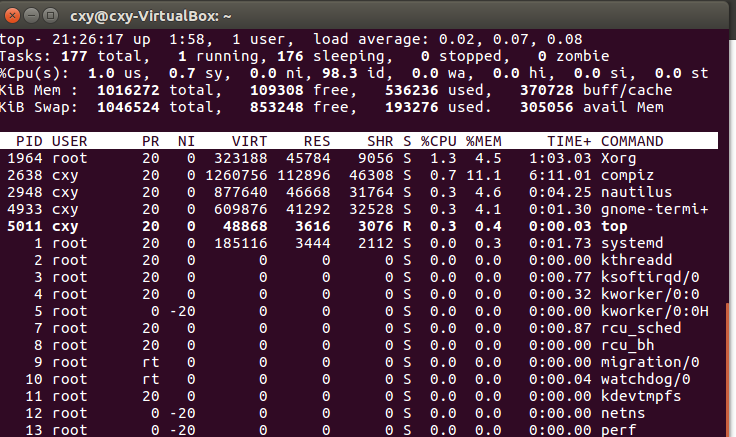736x437 pixels.
Task: Click the 370728 buff/cache value
Action: [546, 90]
